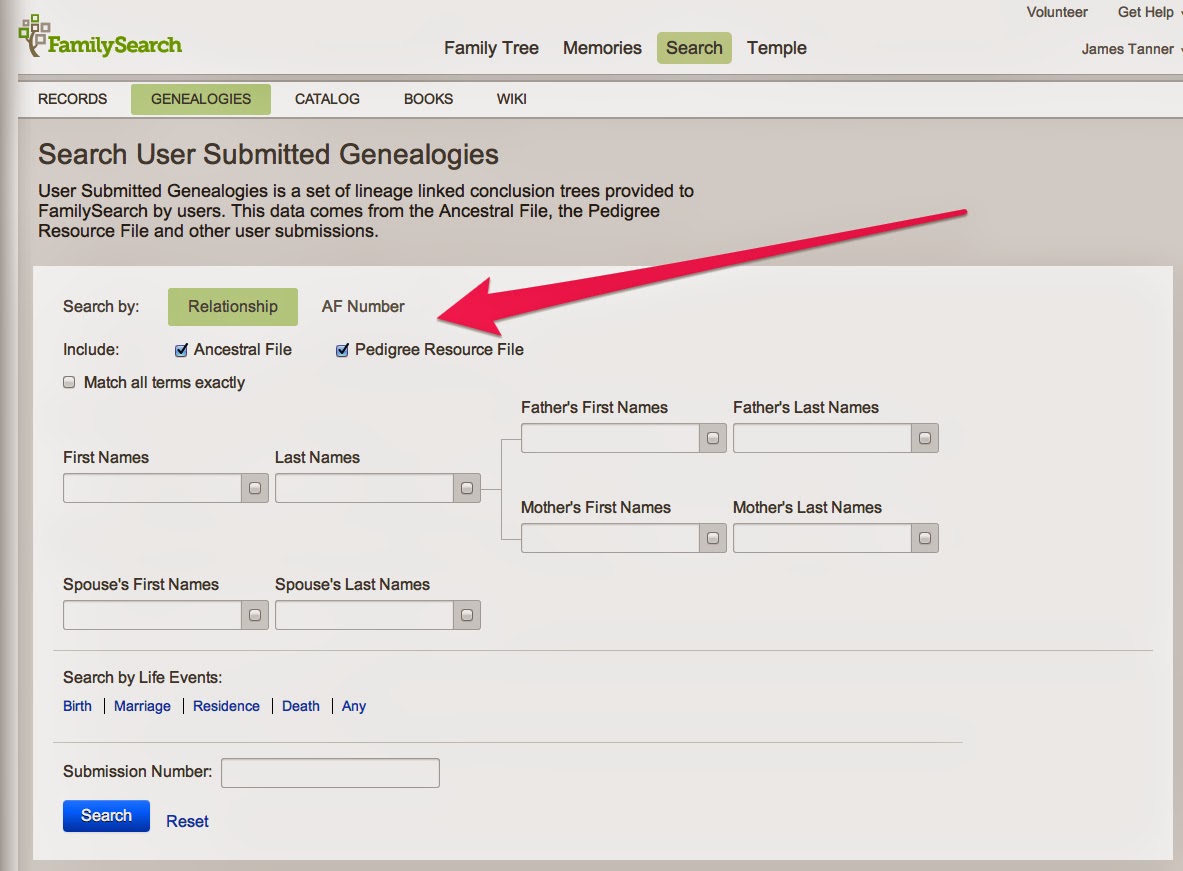The height and width of the screenshot is (871, 1183).
Task: Click the FamilySearch tree logo
Action: [x=100, y=38]
